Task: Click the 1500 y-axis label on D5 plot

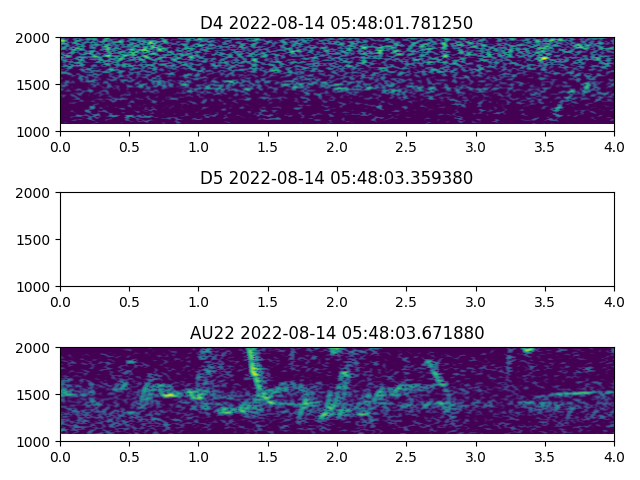Action: pos(37,240)
